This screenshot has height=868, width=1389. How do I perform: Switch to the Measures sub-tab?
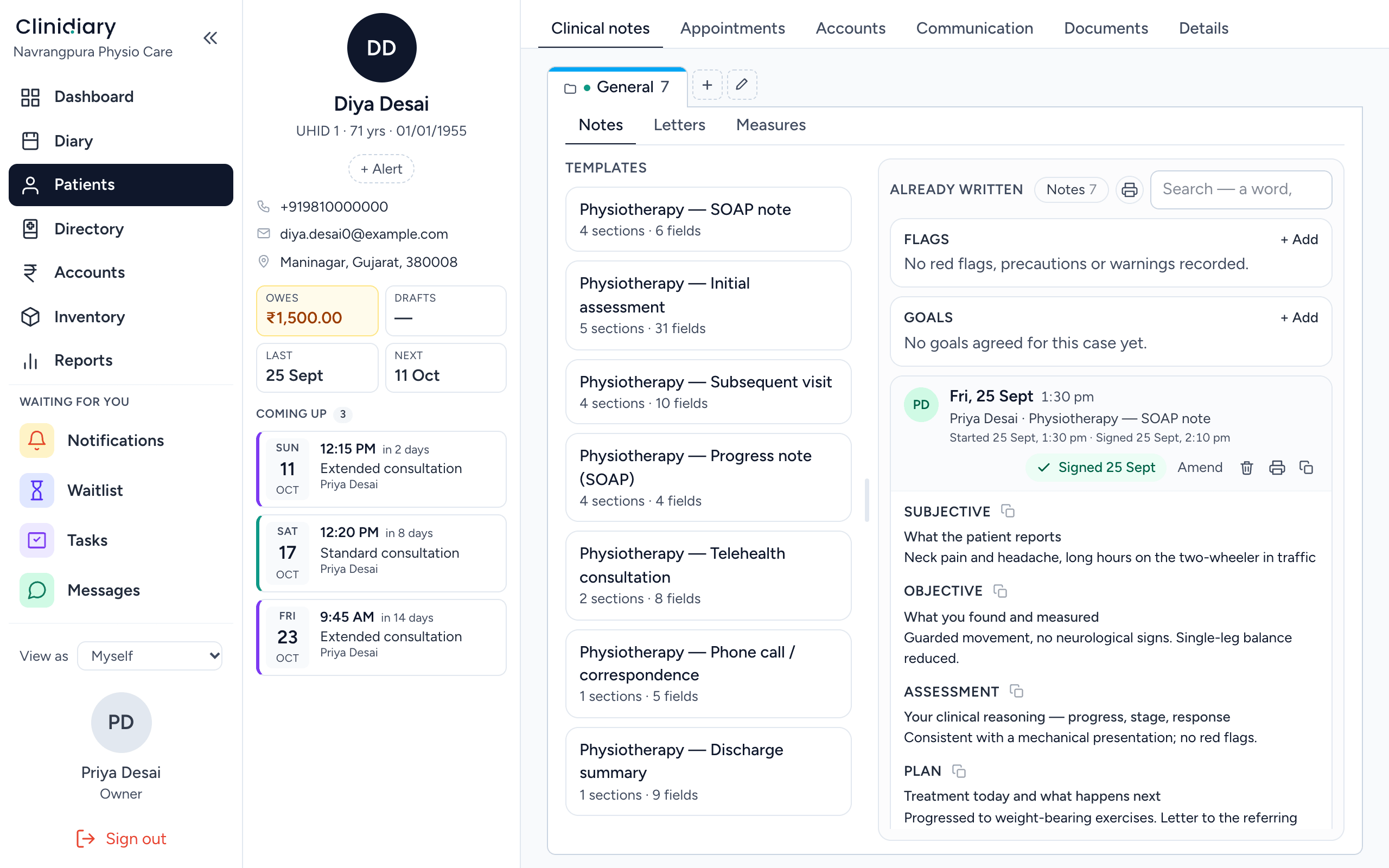click(x=770, y=125)
